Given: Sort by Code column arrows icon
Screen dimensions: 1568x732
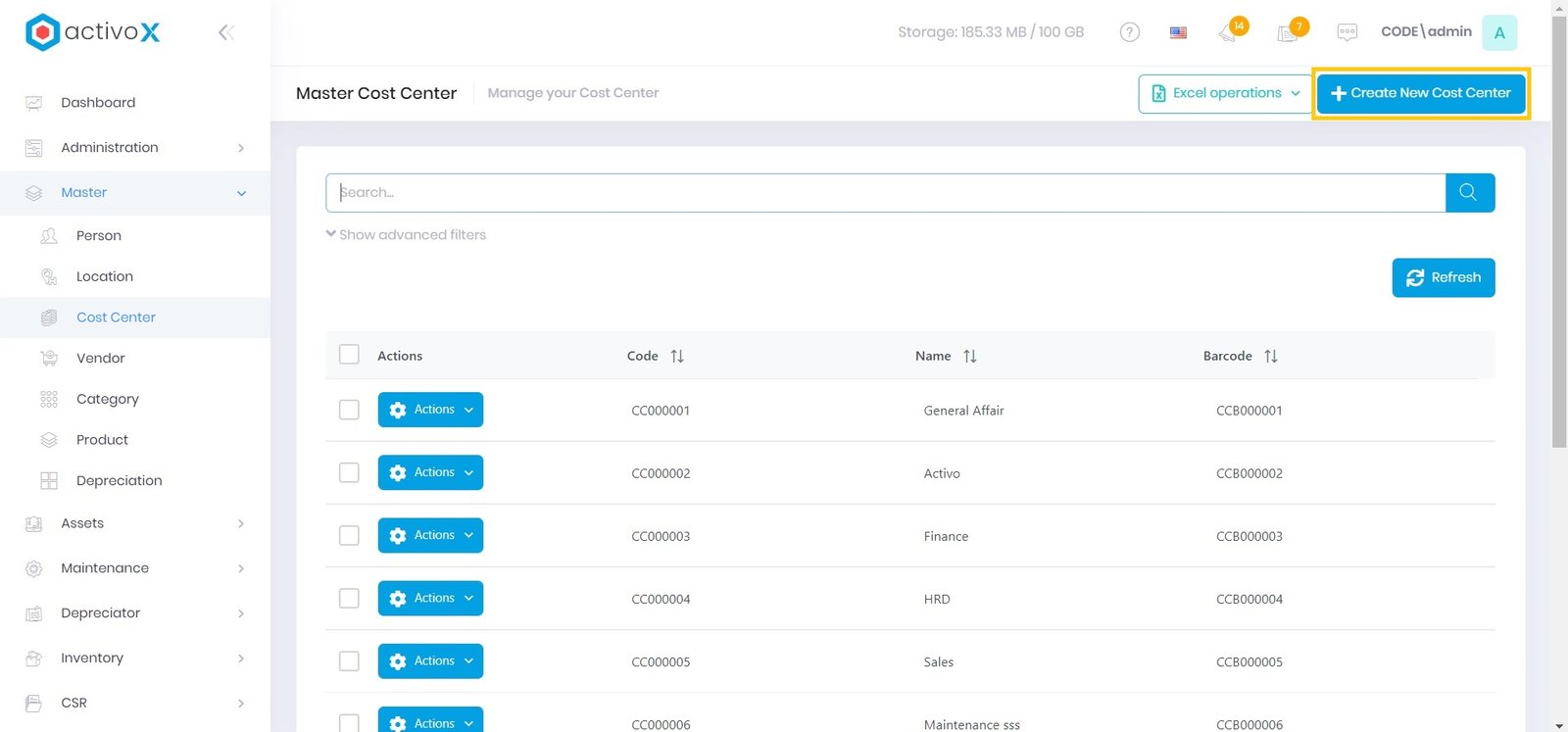Looking at the screenshot, I should click(677, 356).
